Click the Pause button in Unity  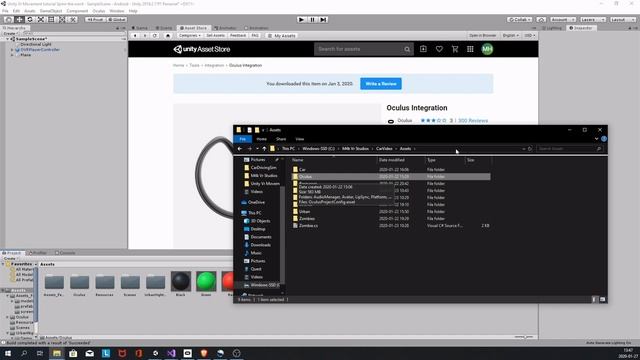tap(312, 20)
